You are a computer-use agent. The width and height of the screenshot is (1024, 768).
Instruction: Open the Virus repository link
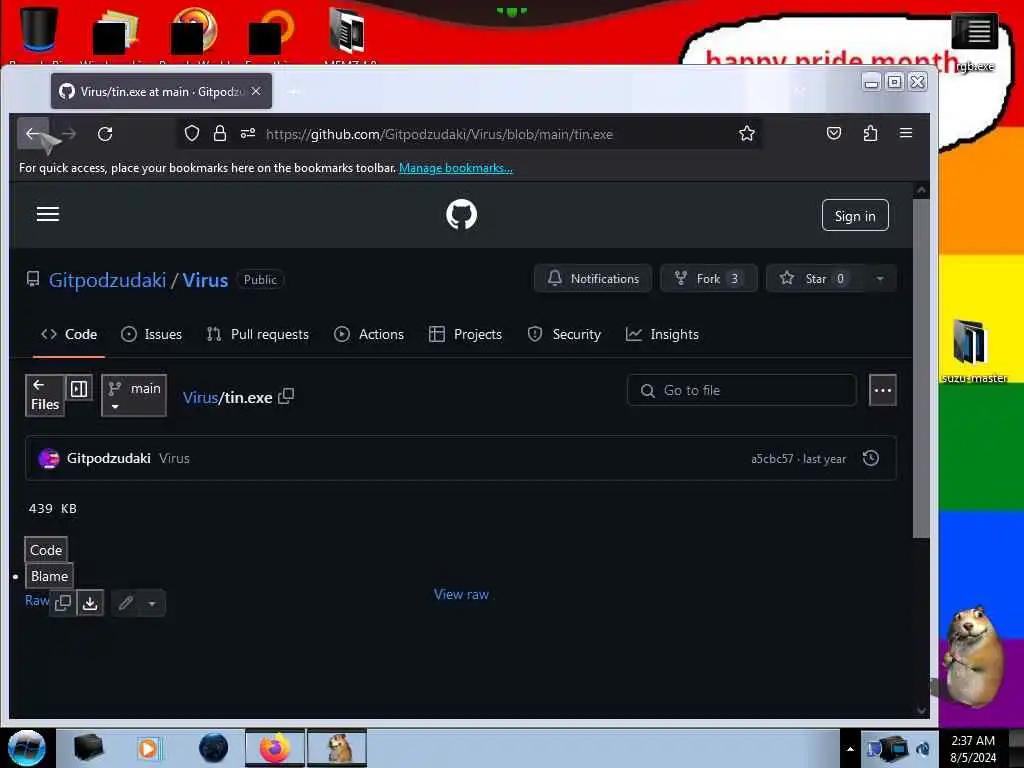click(x=205, y=280)
